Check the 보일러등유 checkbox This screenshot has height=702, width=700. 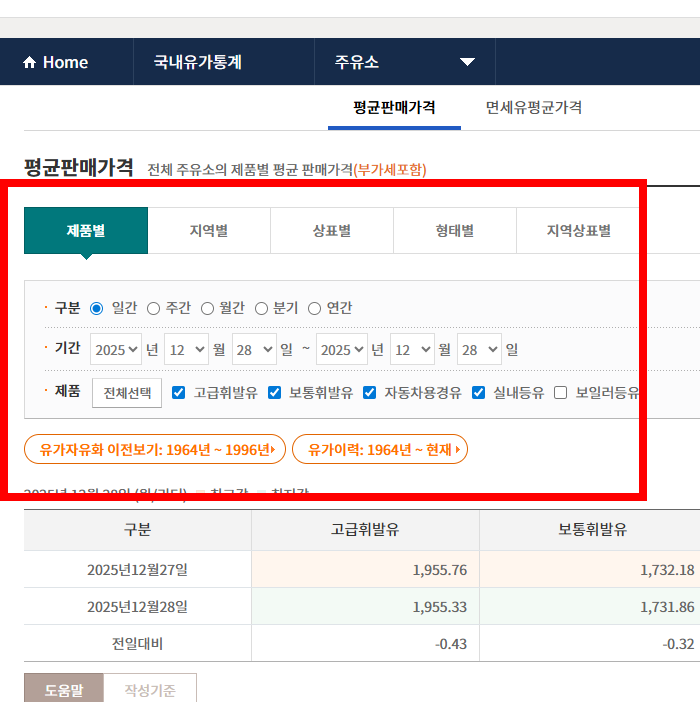(560, 393)
